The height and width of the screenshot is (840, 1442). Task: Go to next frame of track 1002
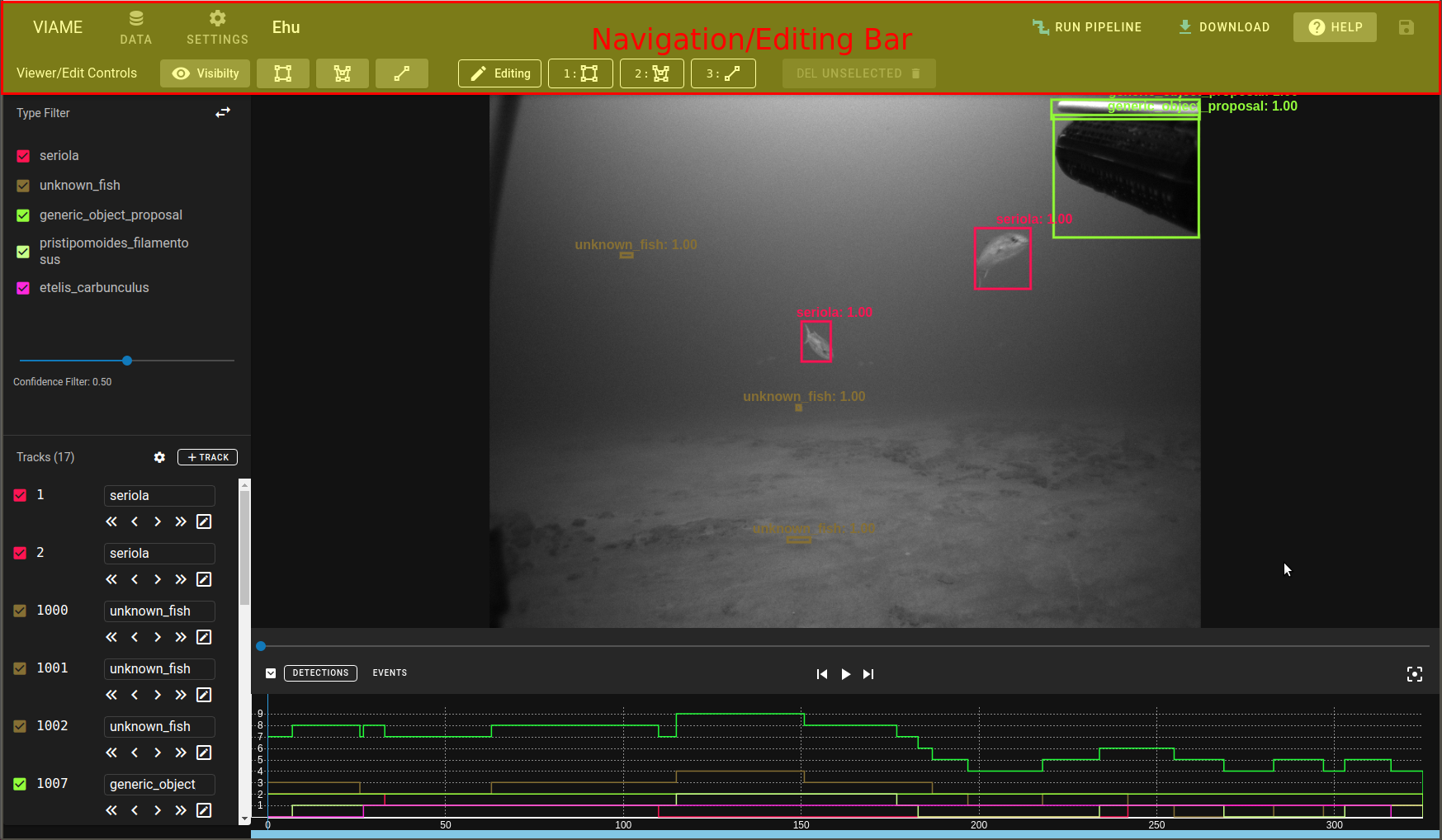tap(158, 753)
